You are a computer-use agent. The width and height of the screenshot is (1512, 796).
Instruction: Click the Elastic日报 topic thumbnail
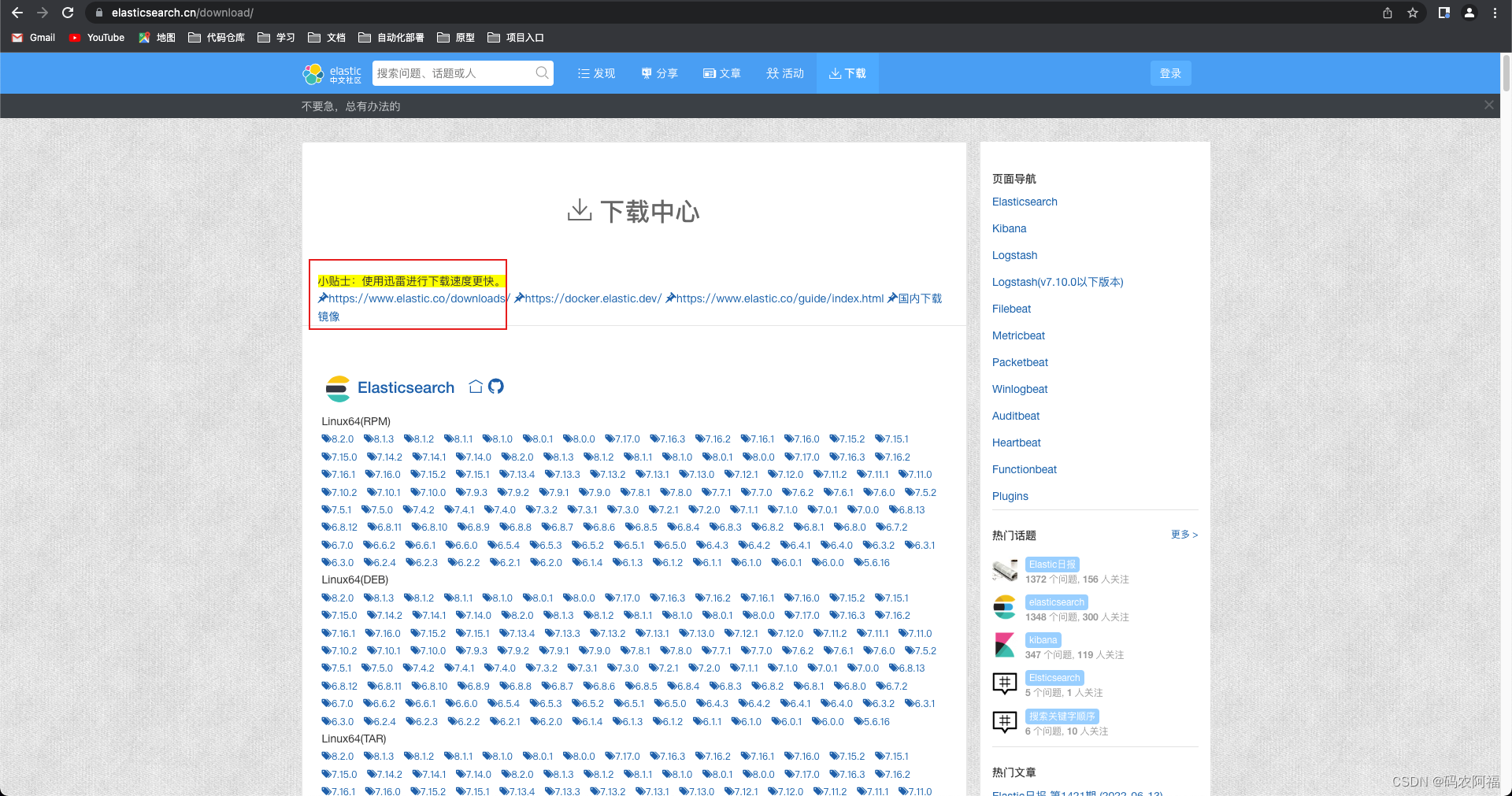point(1005,569)
